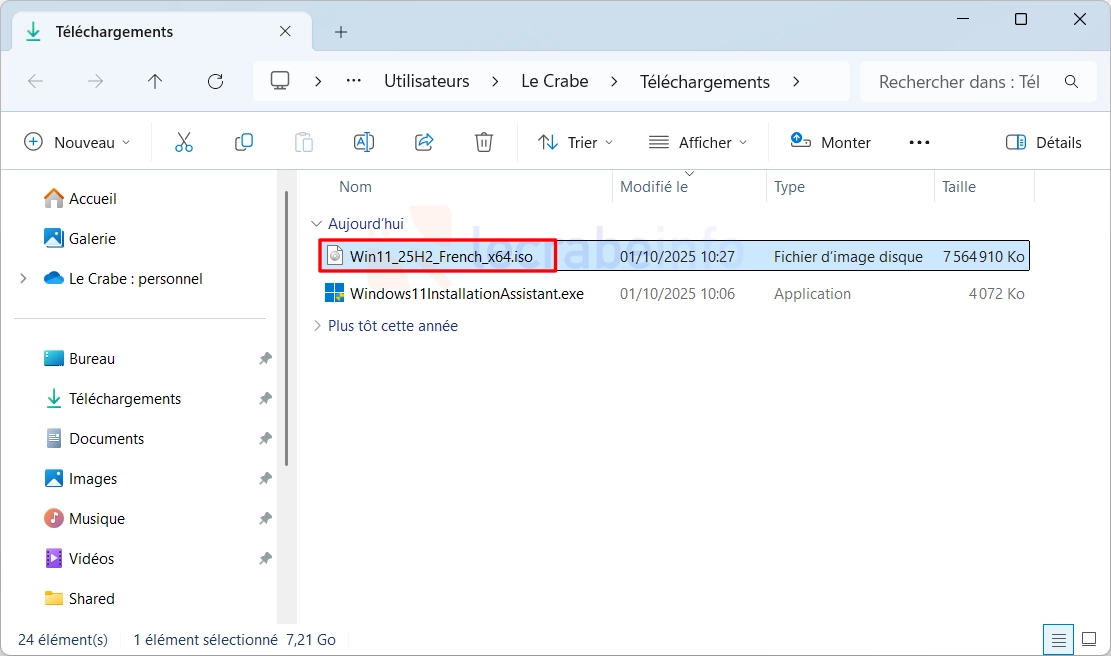Refresh the current folder view
The width and height of the screenshot is (1111, 656).
(x=215, y=82)
